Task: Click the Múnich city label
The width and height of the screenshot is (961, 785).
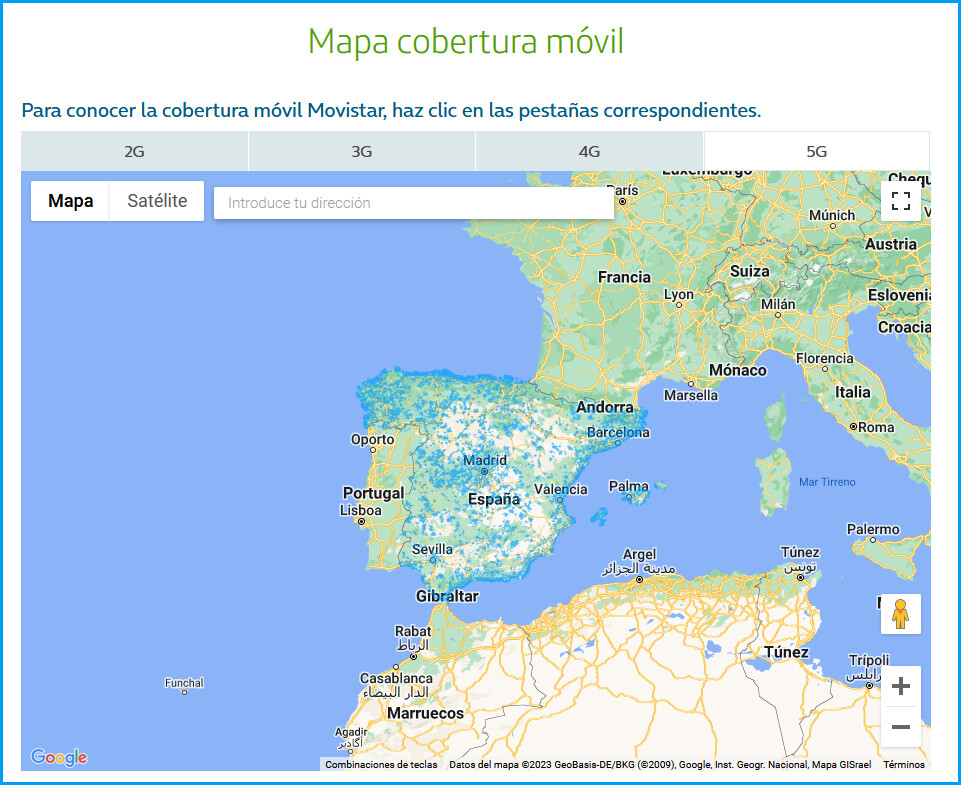Action: tap(832, 216)
